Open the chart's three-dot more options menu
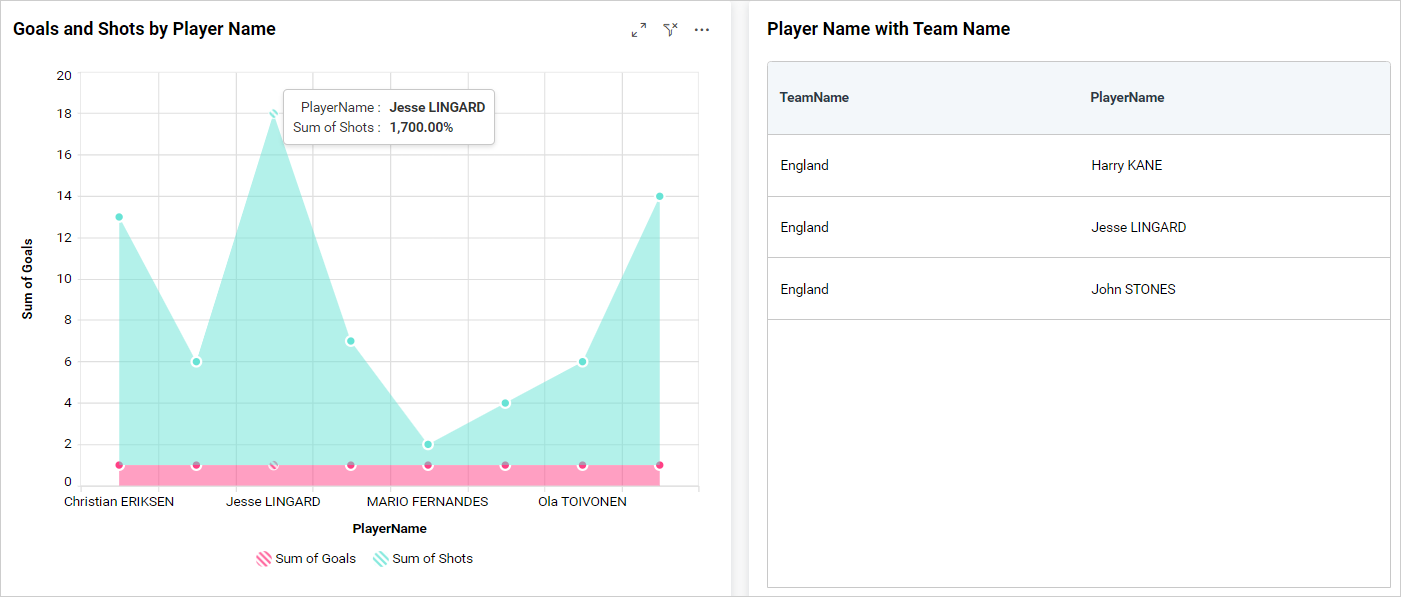 [x=702, y=30]
